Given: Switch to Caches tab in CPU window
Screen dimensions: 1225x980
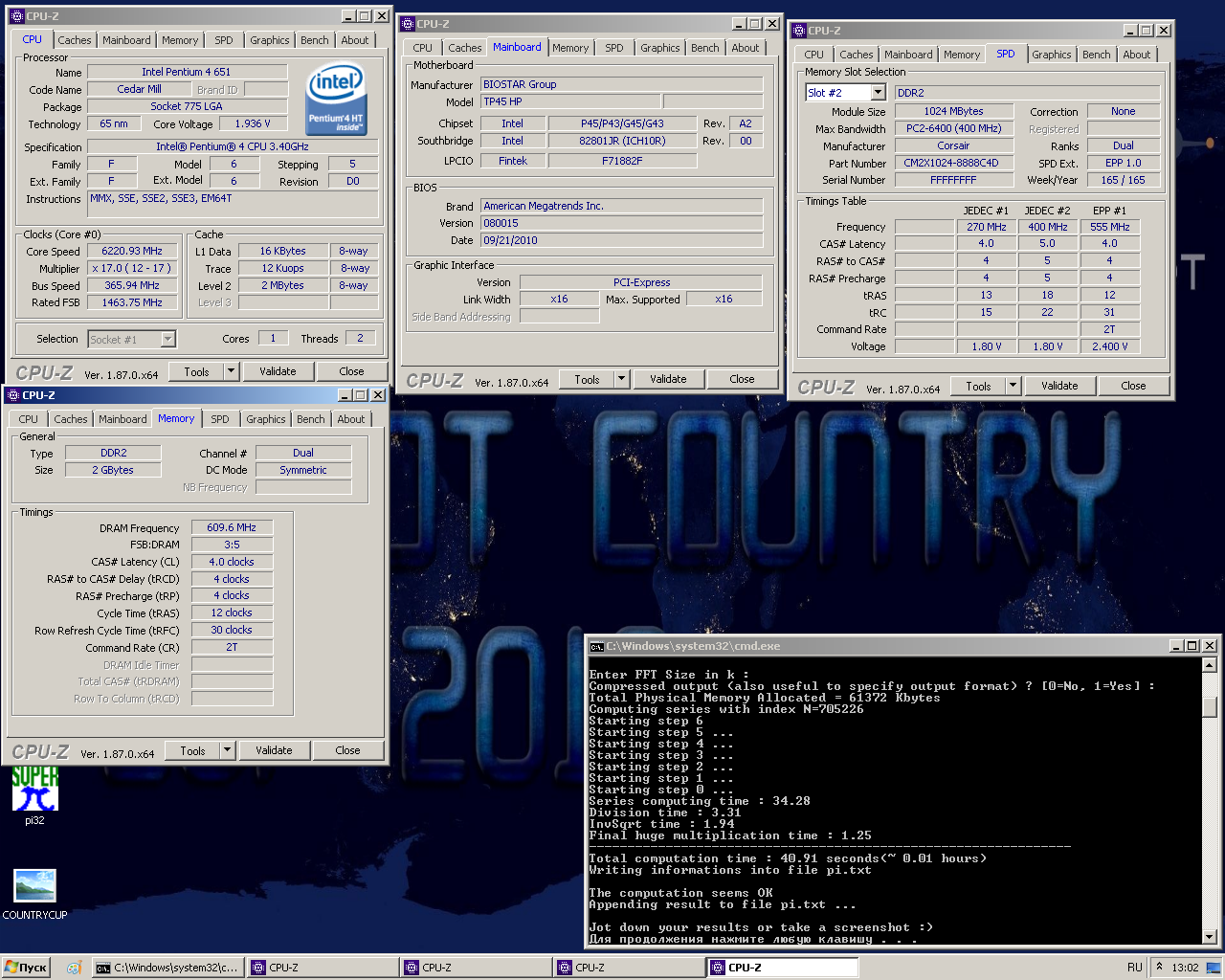Looking at the screenshot, I should coord(74,40).
